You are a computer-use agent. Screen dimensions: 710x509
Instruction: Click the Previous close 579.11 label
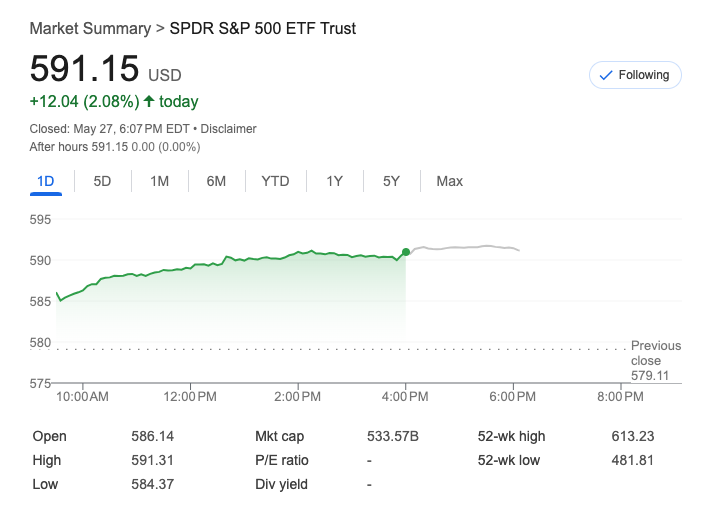click(x=655, y=360)
